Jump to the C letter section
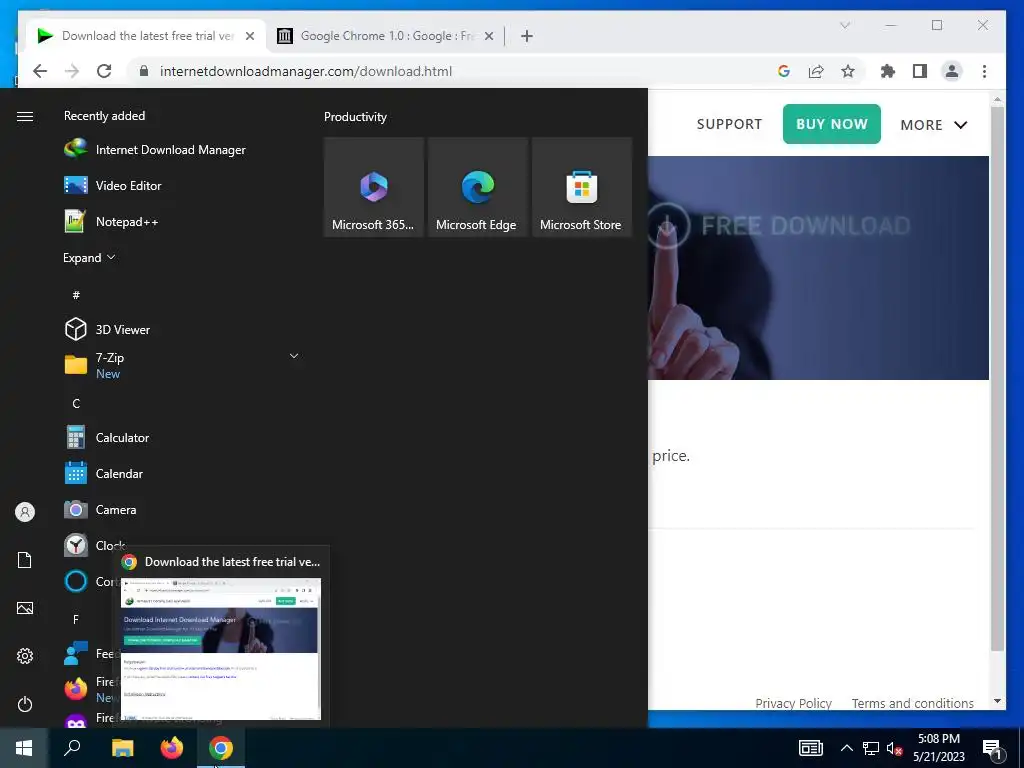This screenshot has width=1024, height=768. click(76, 404)
